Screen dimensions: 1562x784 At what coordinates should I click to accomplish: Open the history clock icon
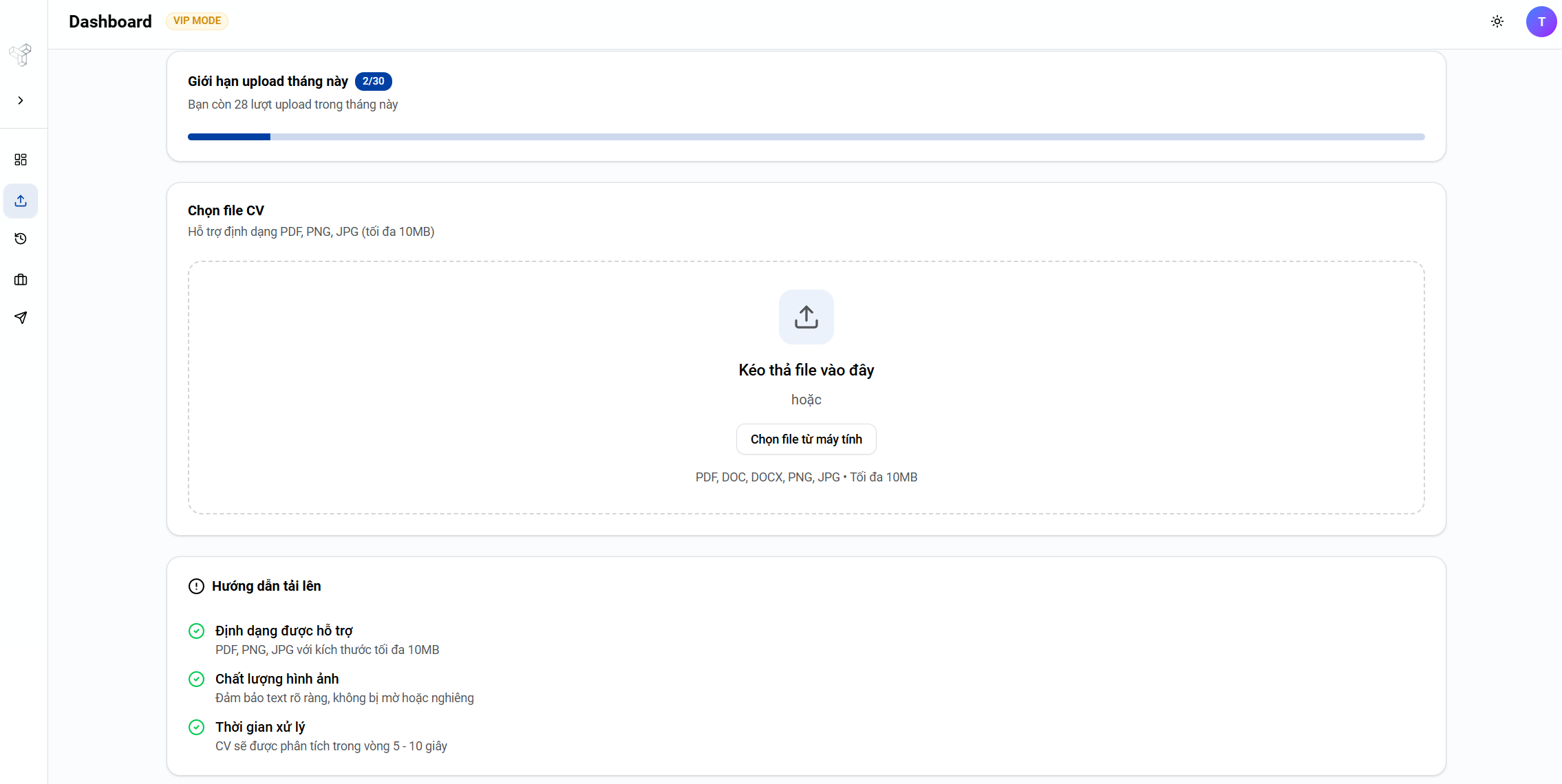21,239
